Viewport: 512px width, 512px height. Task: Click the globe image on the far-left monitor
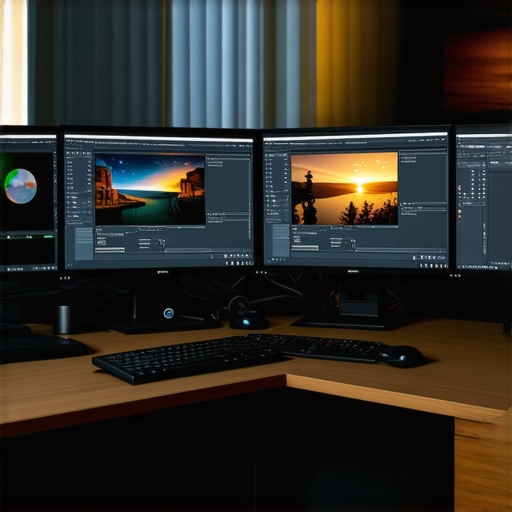pos(20,186)
